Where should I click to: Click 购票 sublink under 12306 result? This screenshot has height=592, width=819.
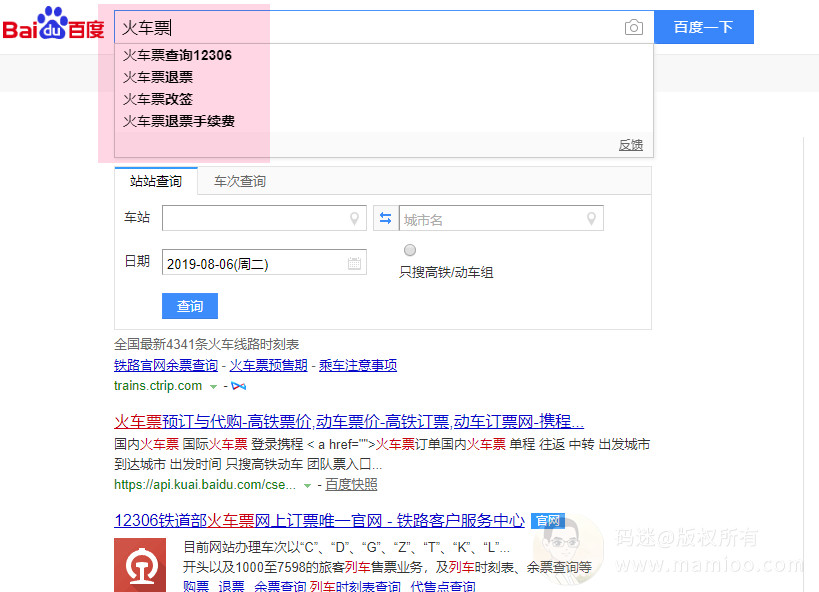[x=196, y=586]
